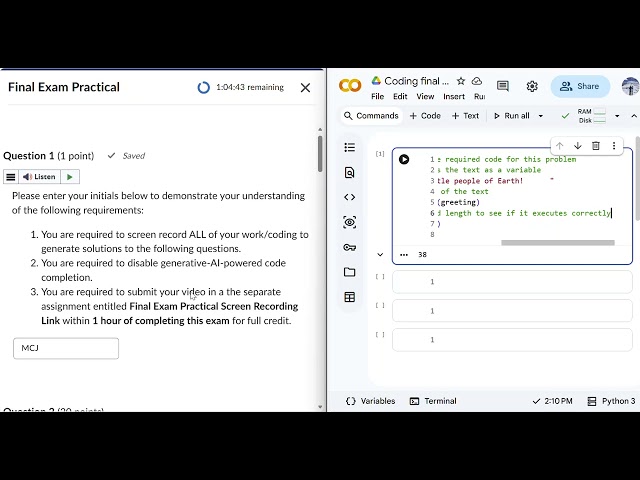Collapse the Colab header with chevron

(x=634, y=116)
